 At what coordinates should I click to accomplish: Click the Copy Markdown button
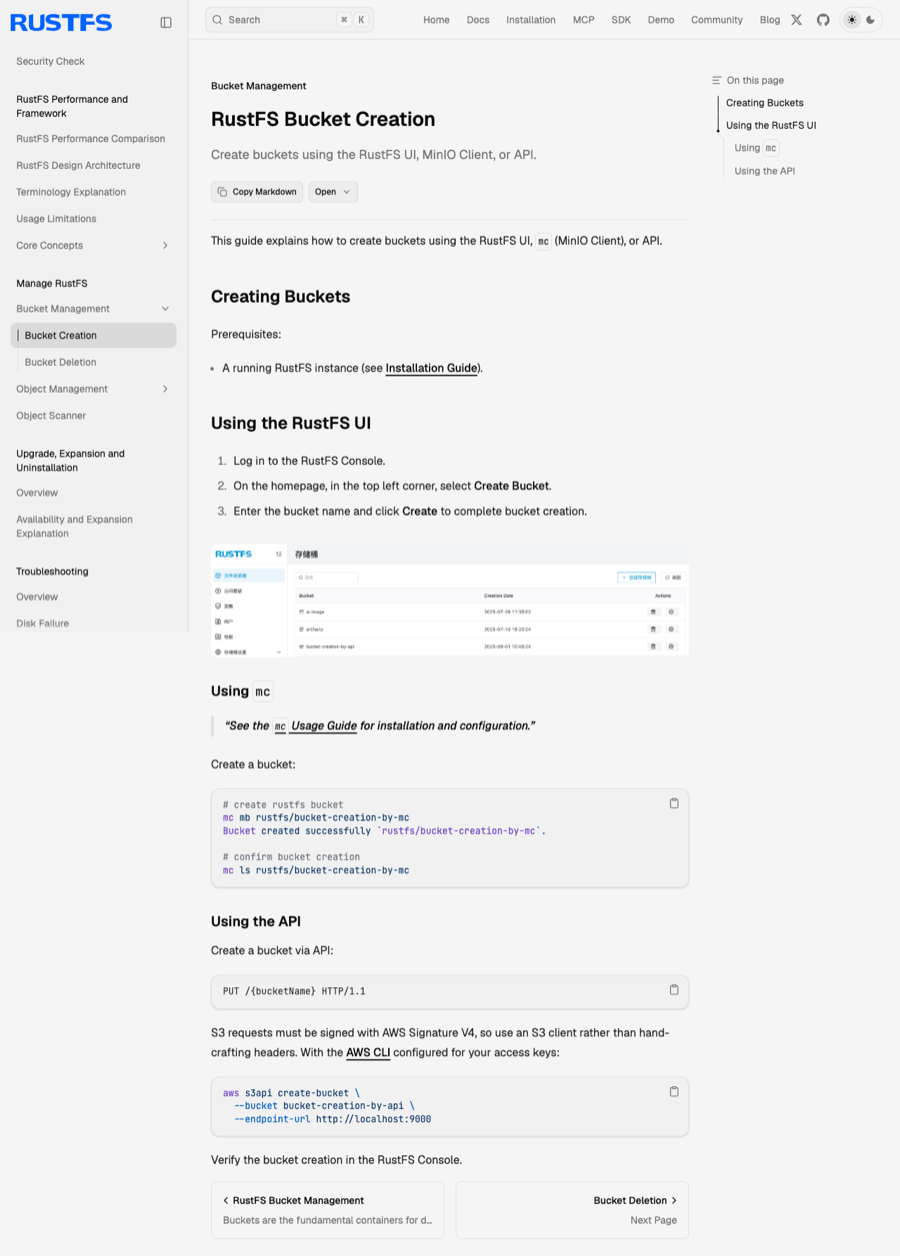click(257, 192)
